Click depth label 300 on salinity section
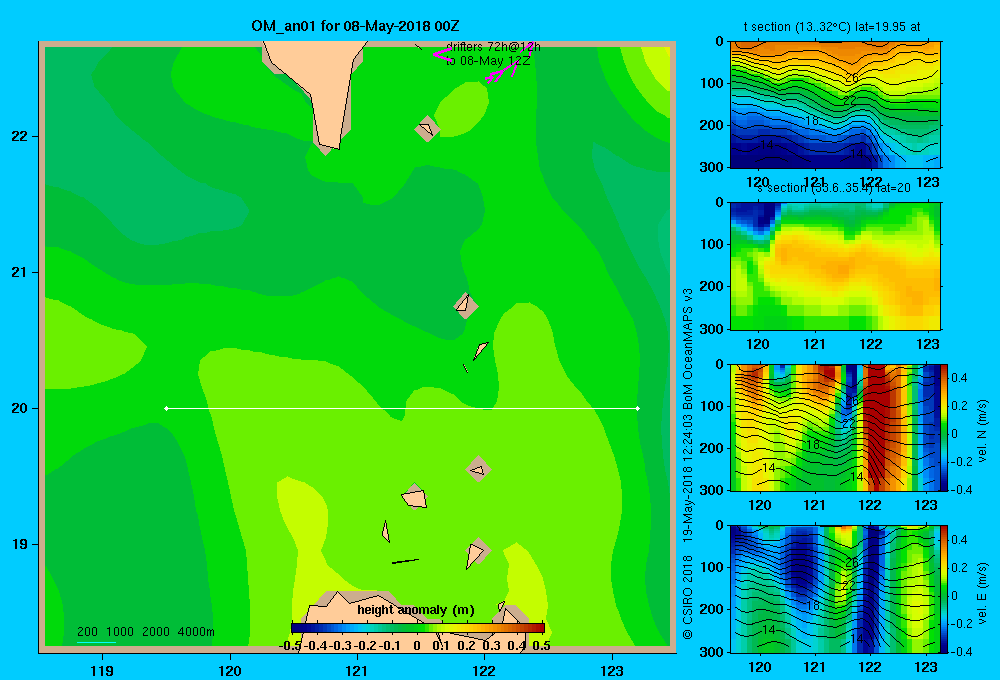The width and height of the screenshot is (1000, 680). (x=714, y=328)
